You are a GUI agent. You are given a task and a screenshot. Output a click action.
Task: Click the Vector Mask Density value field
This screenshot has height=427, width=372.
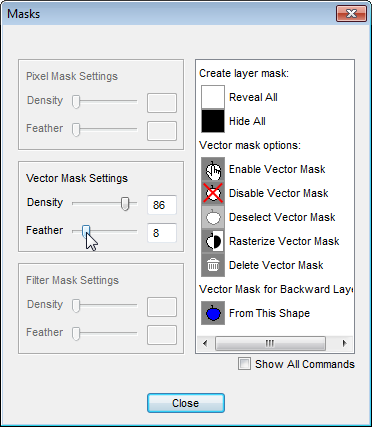162,205
